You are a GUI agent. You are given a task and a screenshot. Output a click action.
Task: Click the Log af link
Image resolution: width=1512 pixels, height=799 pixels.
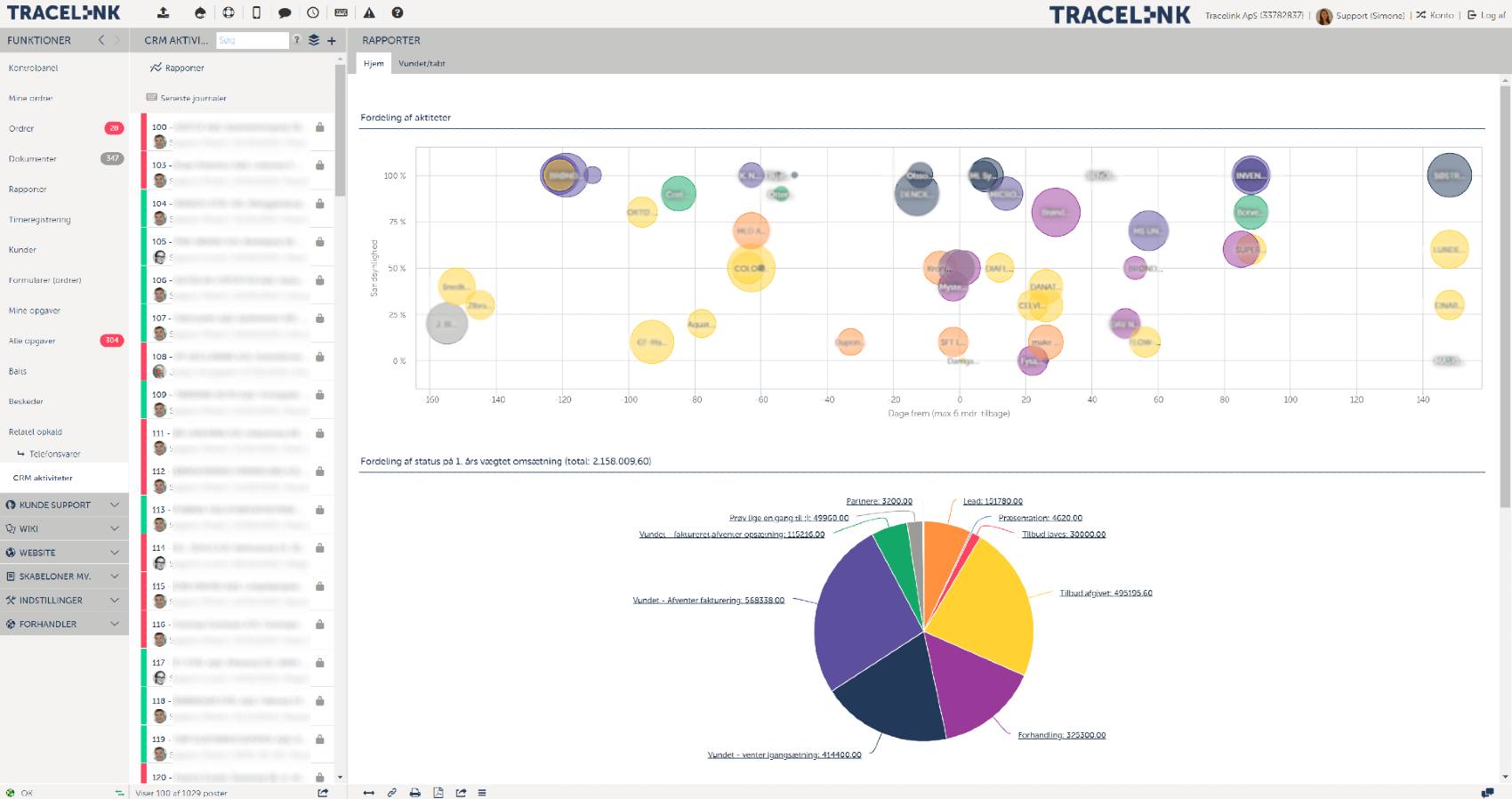pos(1487,15)
